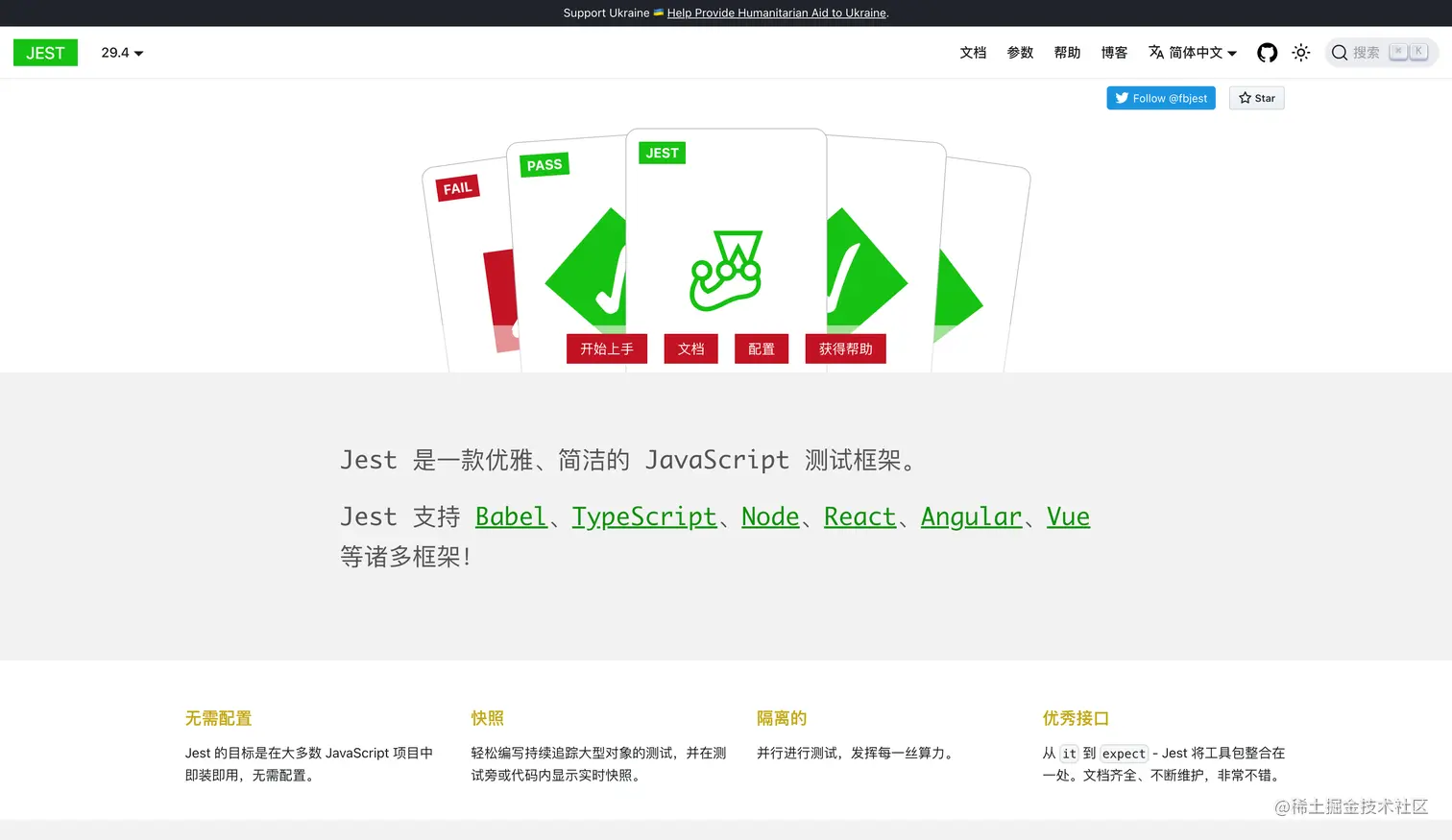The image size is (1452, 840).
Task: Focus the 搜索 search box
Action: pos(1381,53)
